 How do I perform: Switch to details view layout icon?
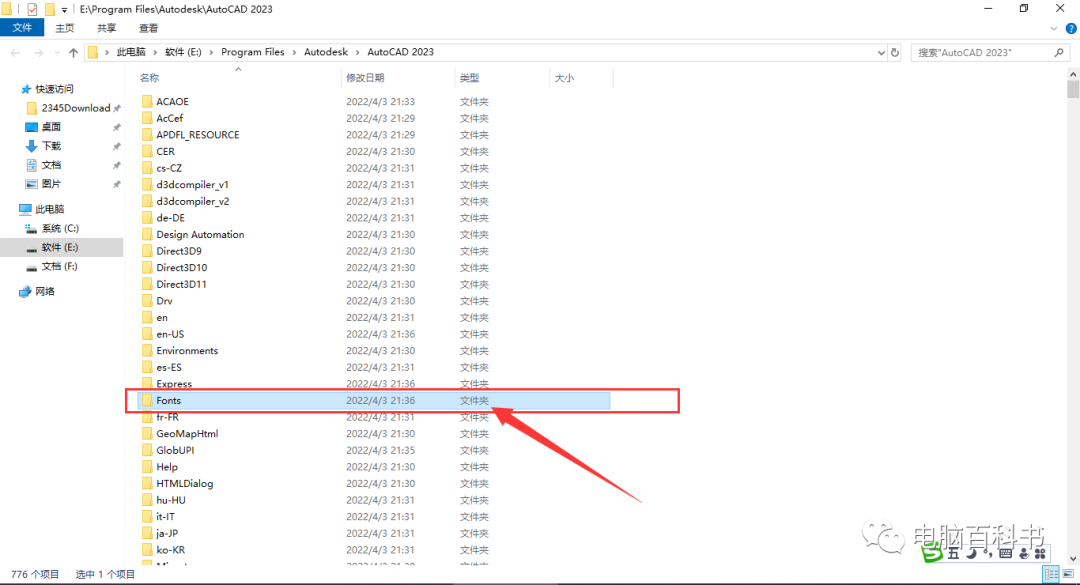pos(1051,574)
